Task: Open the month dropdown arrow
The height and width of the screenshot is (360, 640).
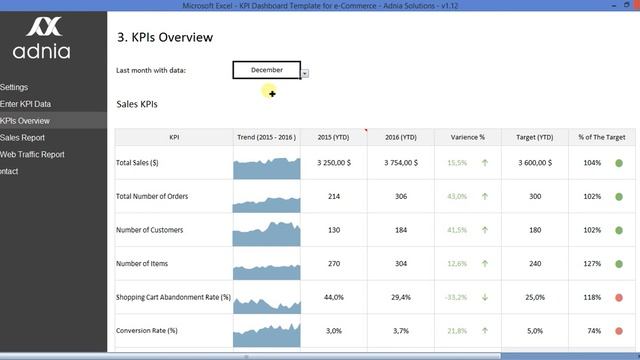Action: coord(305,73)
